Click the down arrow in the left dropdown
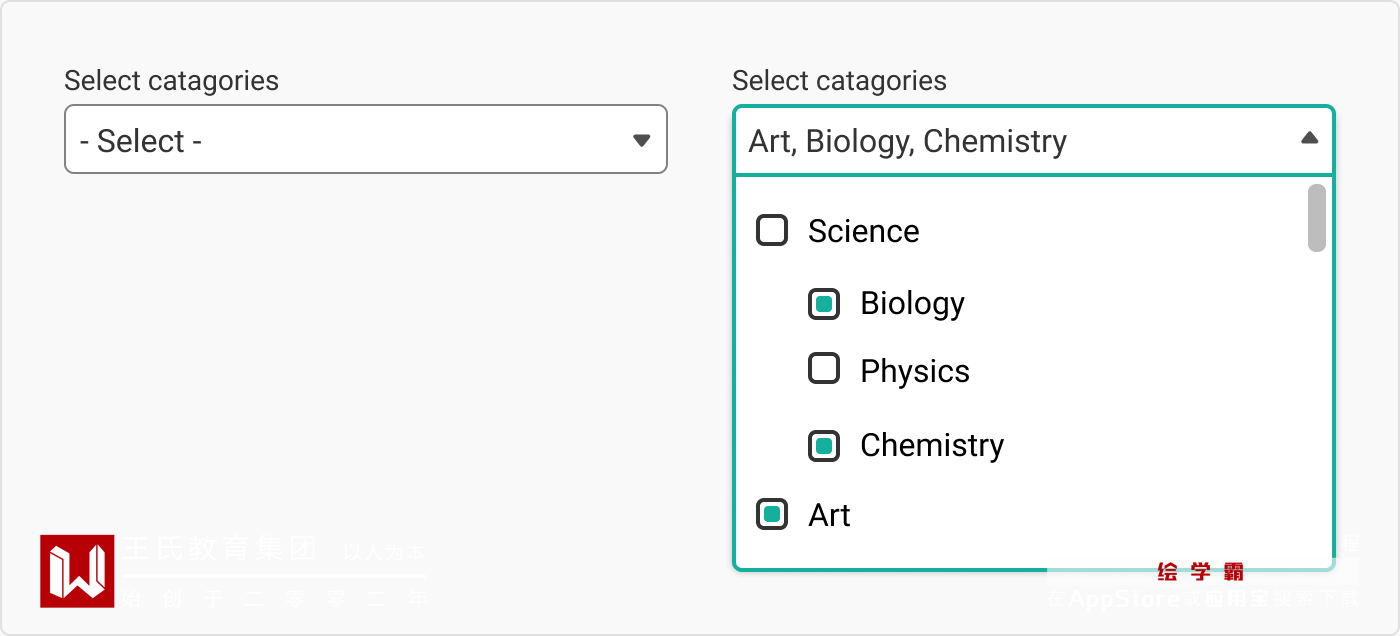The image size is (1400, 636). click(x=642, y=140)
